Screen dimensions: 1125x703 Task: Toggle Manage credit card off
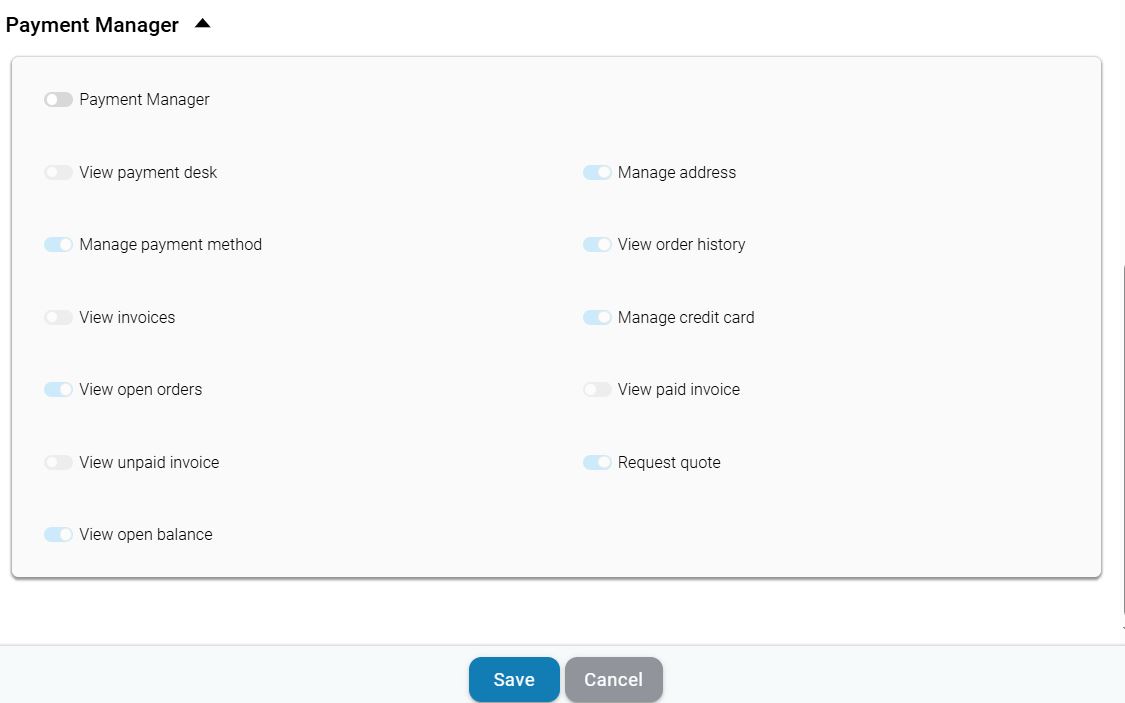pyautogui.click(x=597, y=318)
